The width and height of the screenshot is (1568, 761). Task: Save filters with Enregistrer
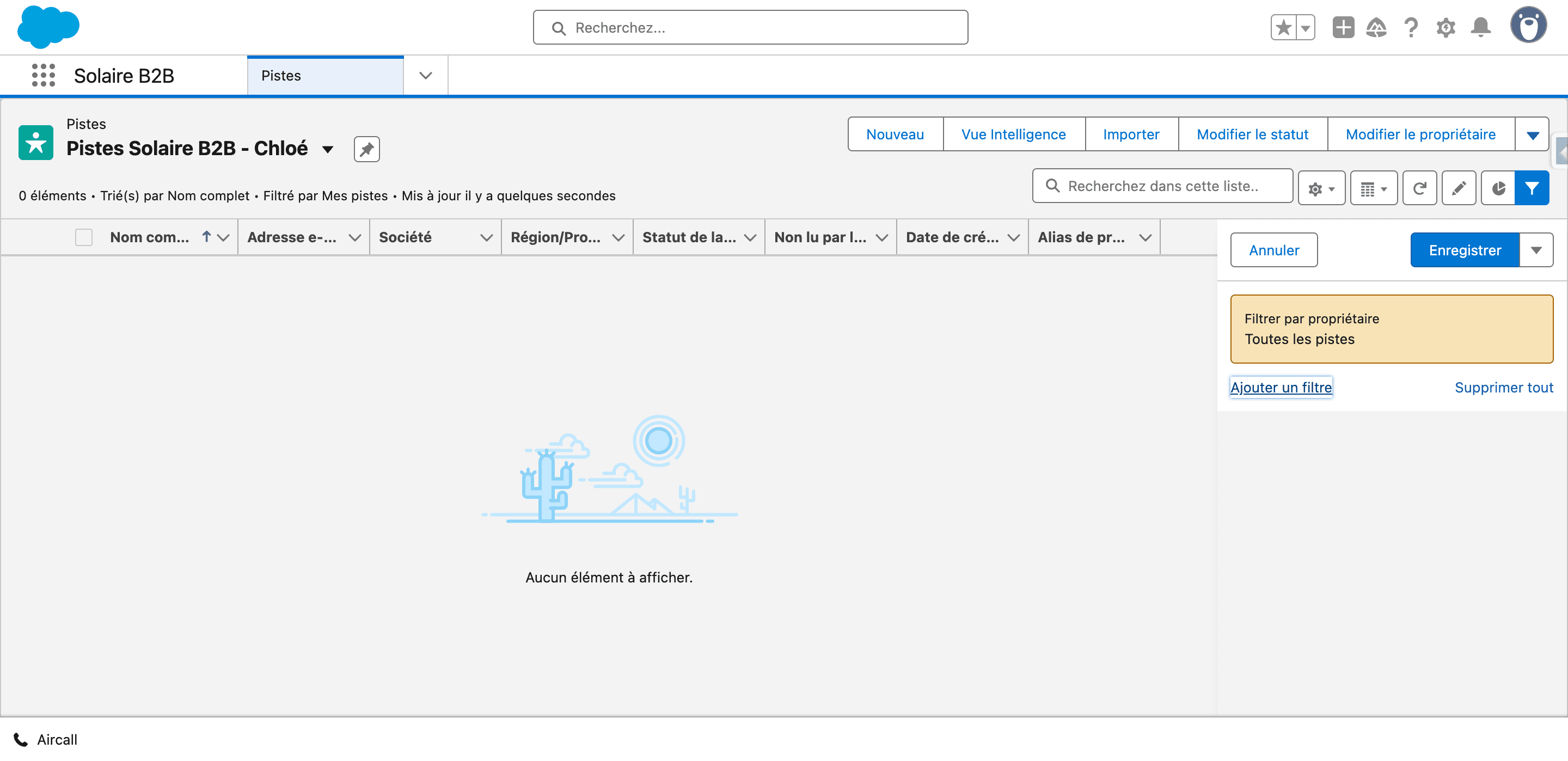1465,250
